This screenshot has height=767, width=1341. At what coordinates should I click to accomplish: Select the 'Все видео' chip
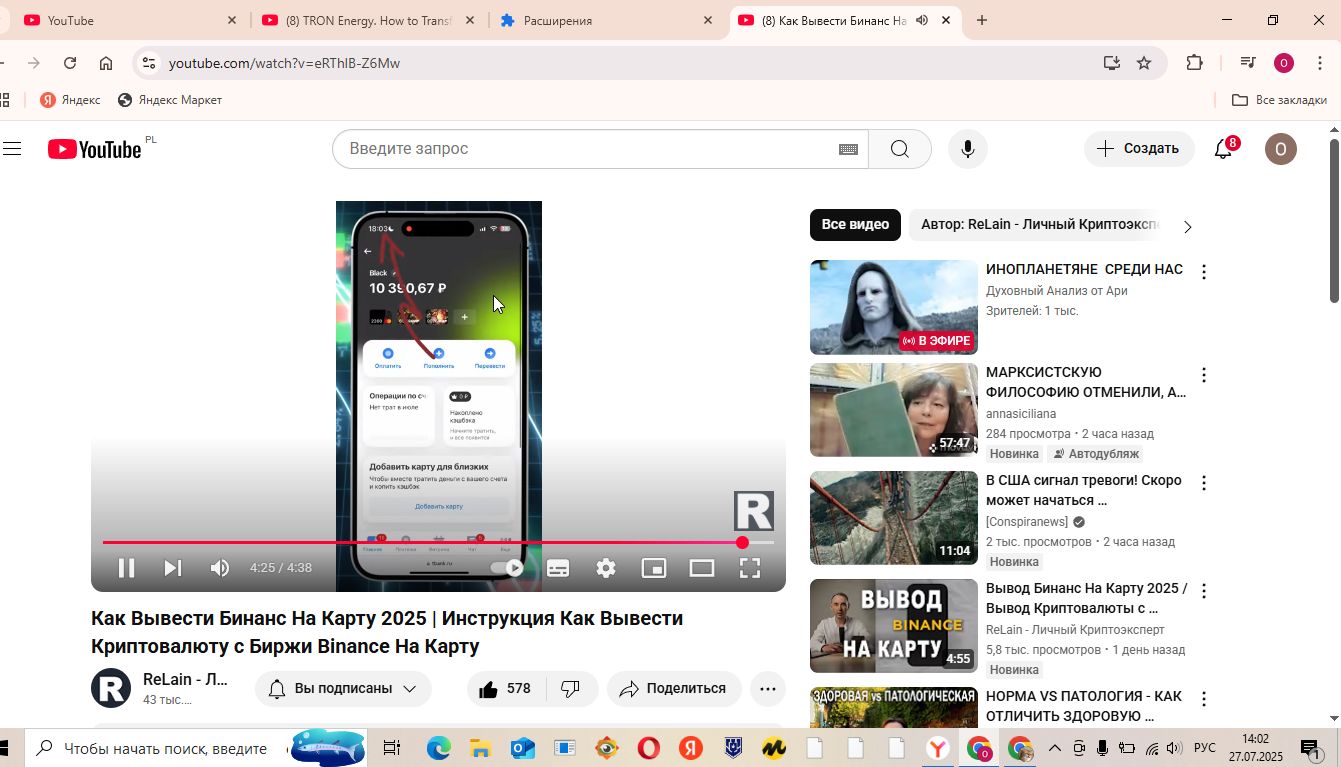pos(855,225)
